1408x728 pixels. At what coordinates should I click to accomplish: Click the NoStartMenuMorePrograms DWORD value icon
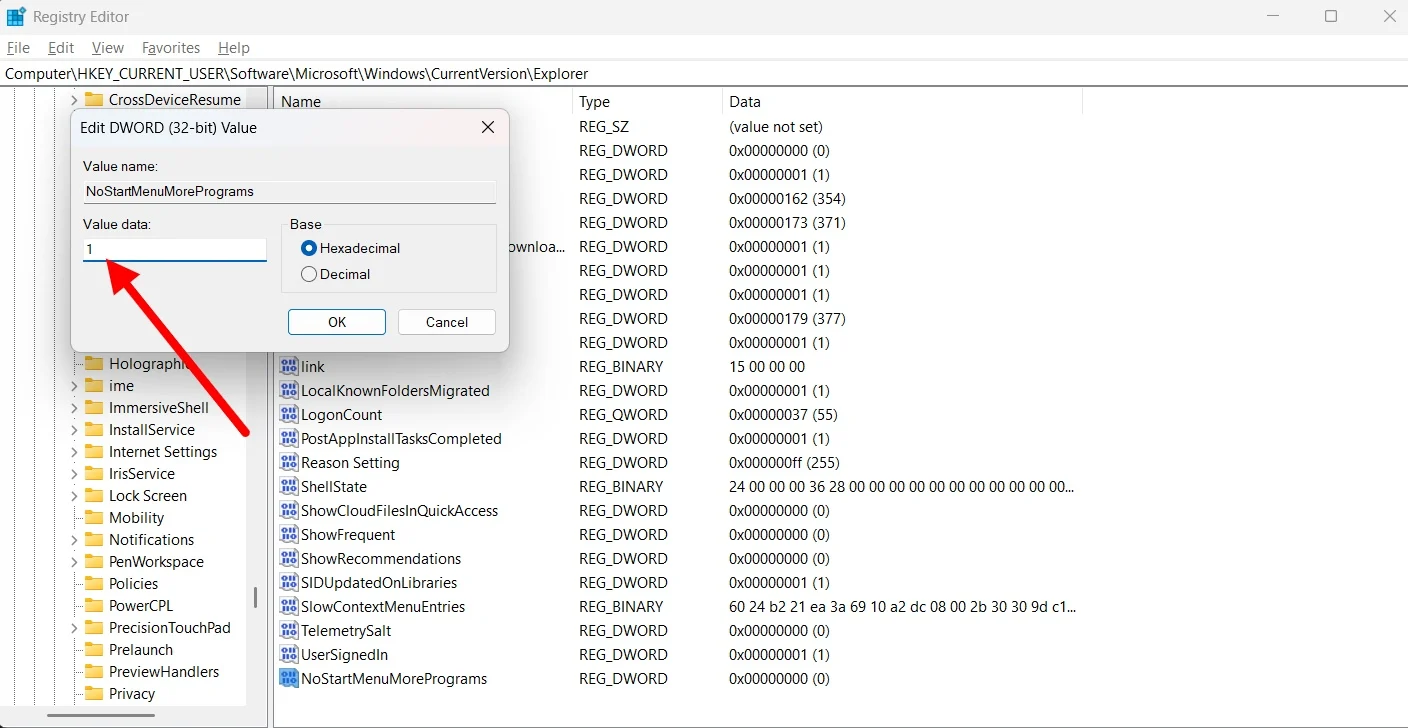289,679
